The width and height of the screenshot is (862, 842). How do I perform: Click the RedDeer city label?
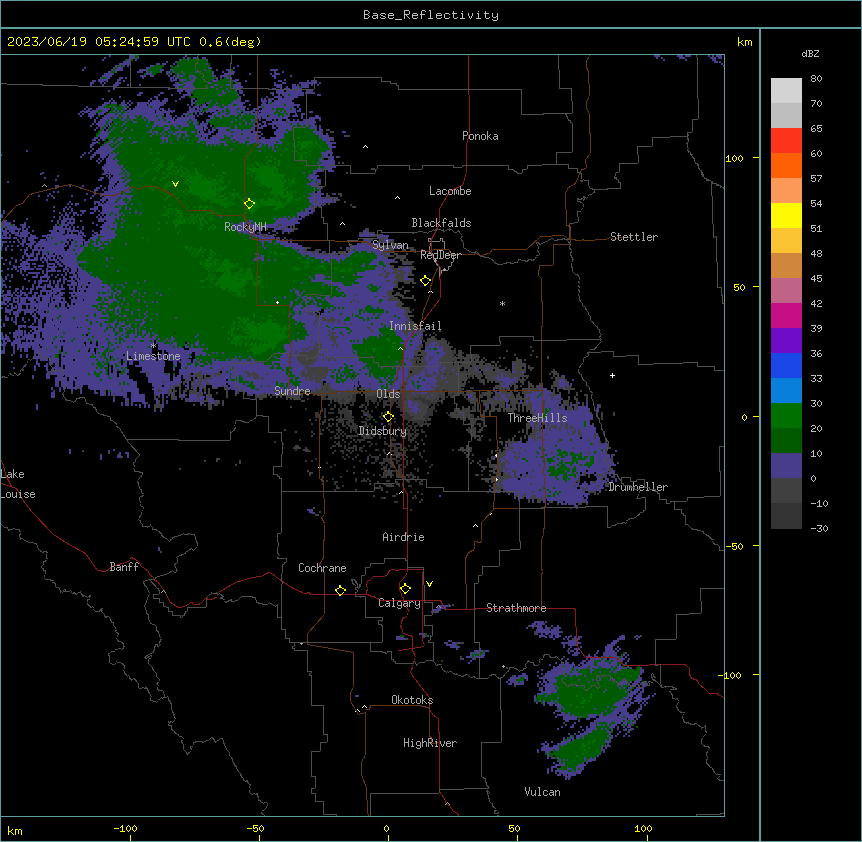440,256
